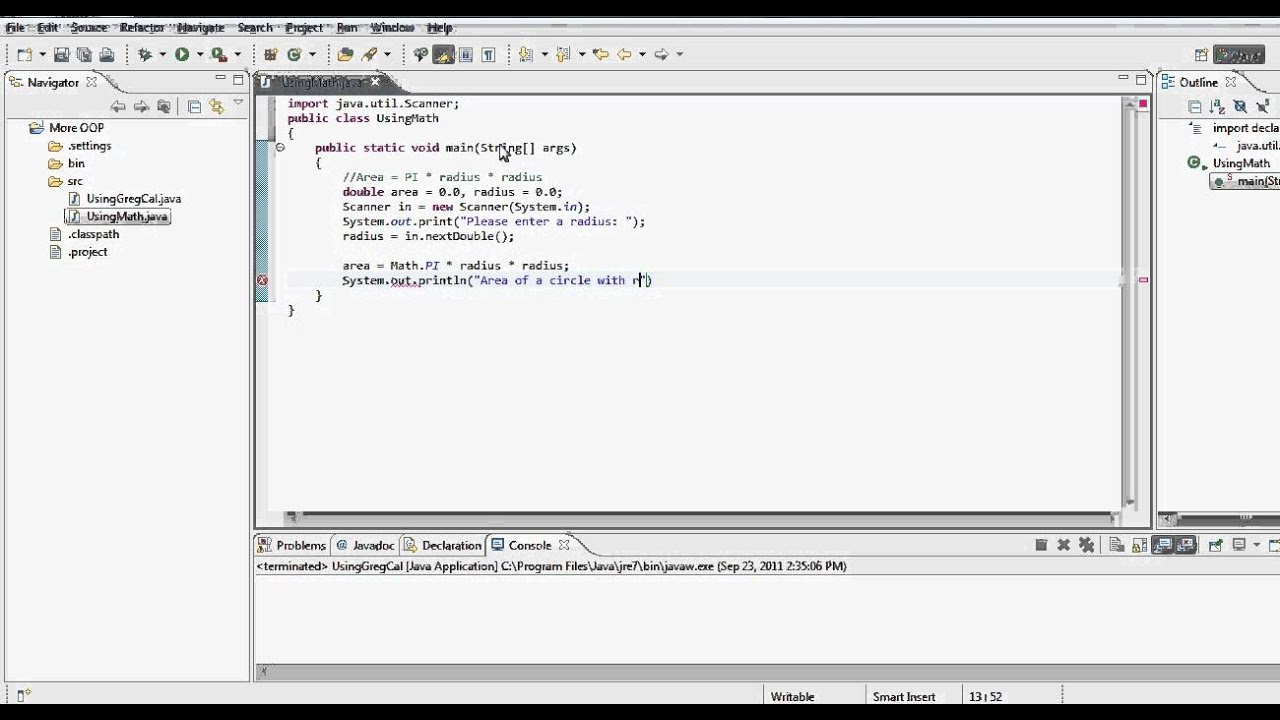1280x720 pixels.
Task: Click the New Java Package icon
Action: 270,55
